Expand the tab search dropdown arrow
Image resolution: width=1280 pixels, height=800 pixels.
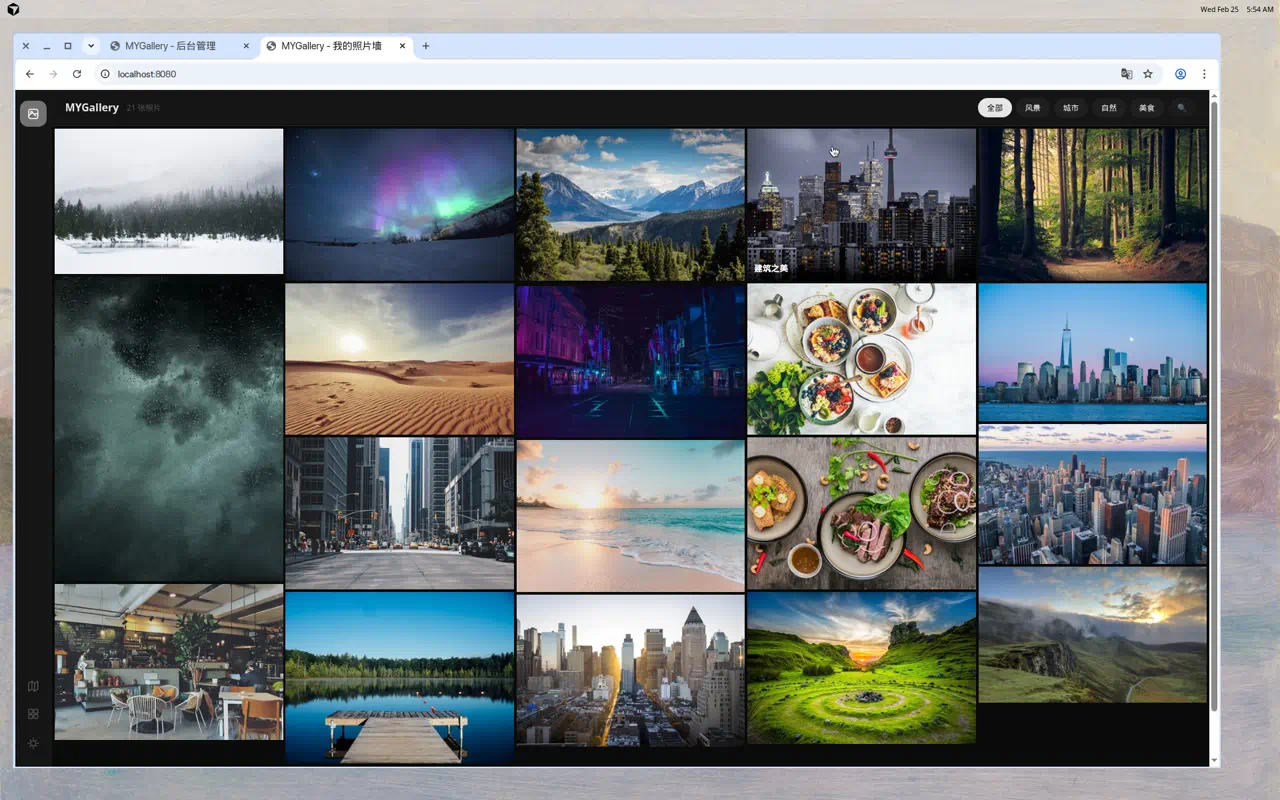pyautogui.click(x=91, y=46)
